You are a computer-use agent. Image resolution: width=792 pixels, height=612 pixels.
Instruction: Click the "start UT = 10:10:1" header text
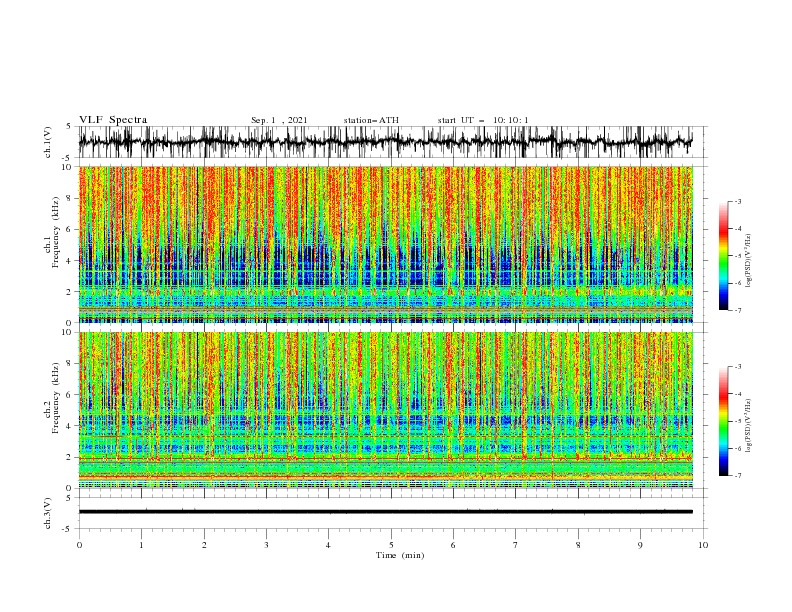coord(483,120)
